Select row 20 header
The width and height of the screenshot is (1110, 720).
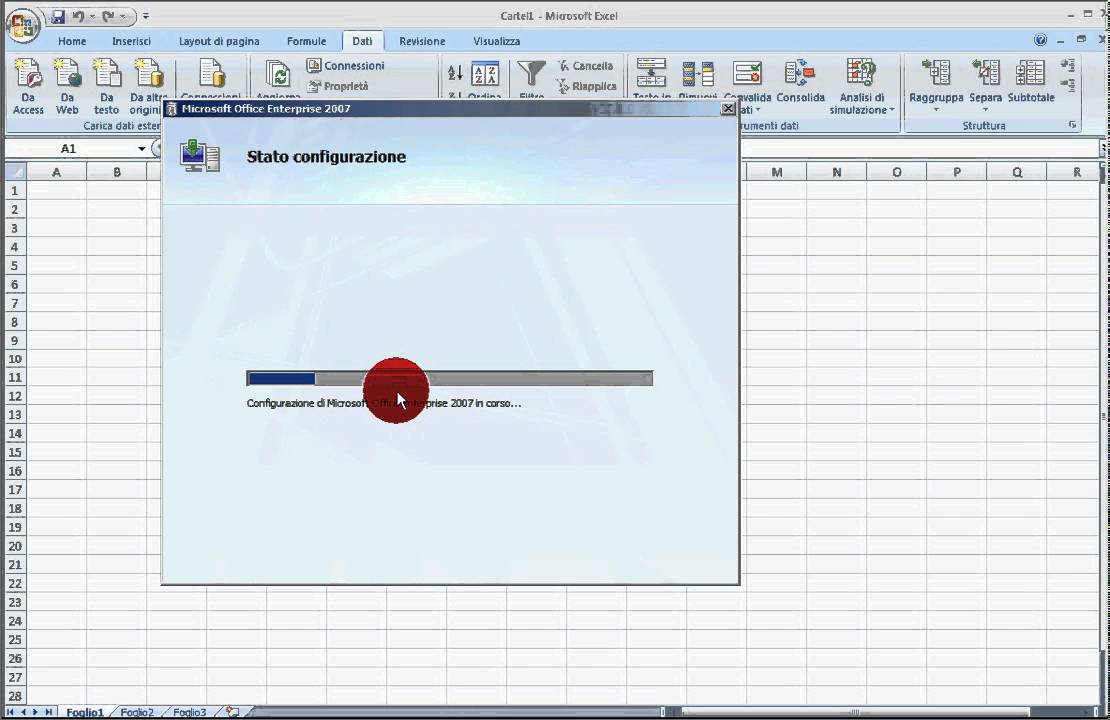pos(15,546)
